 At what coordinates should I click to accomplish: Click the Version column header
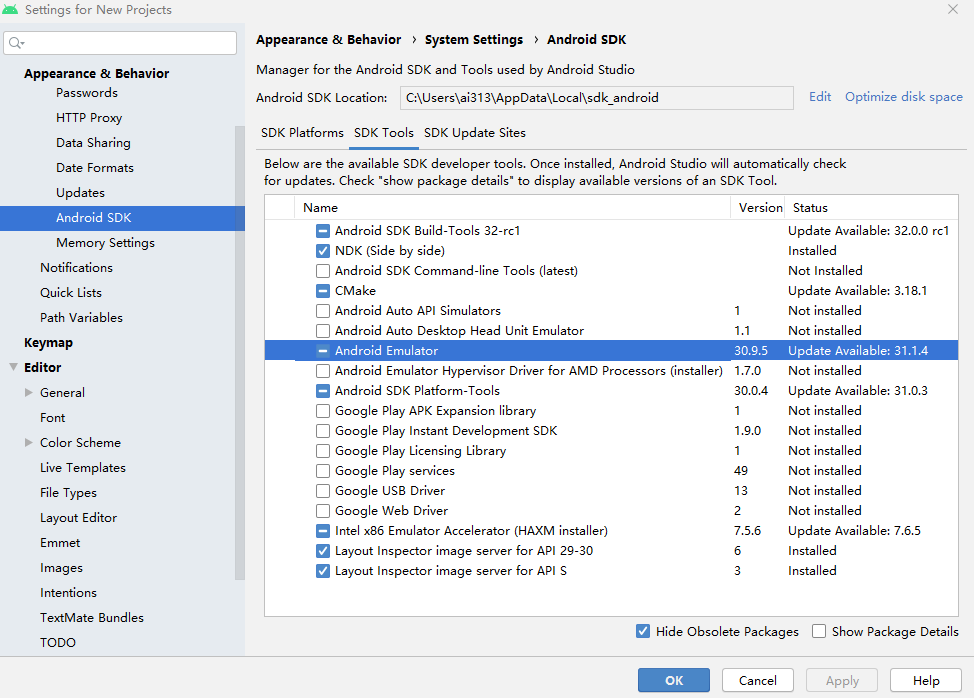point(758,207)
